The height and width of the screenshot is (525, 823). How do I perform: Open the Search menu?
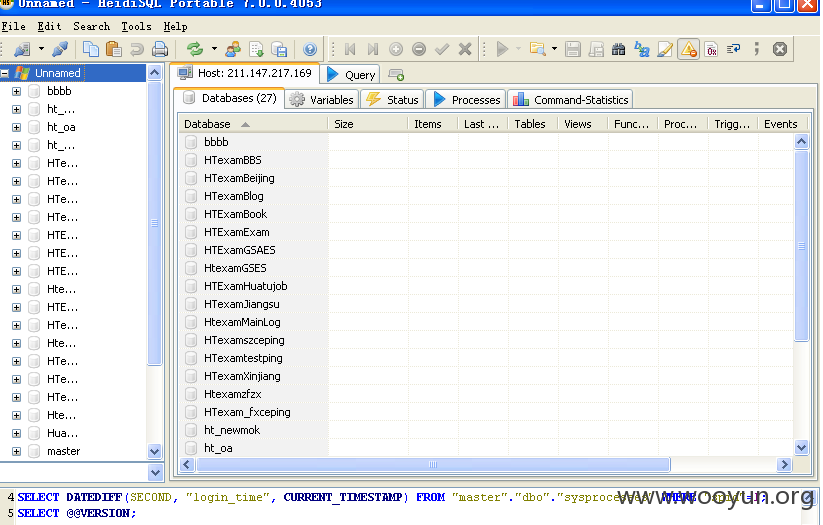pyautogui.click(x=91, y=26)
